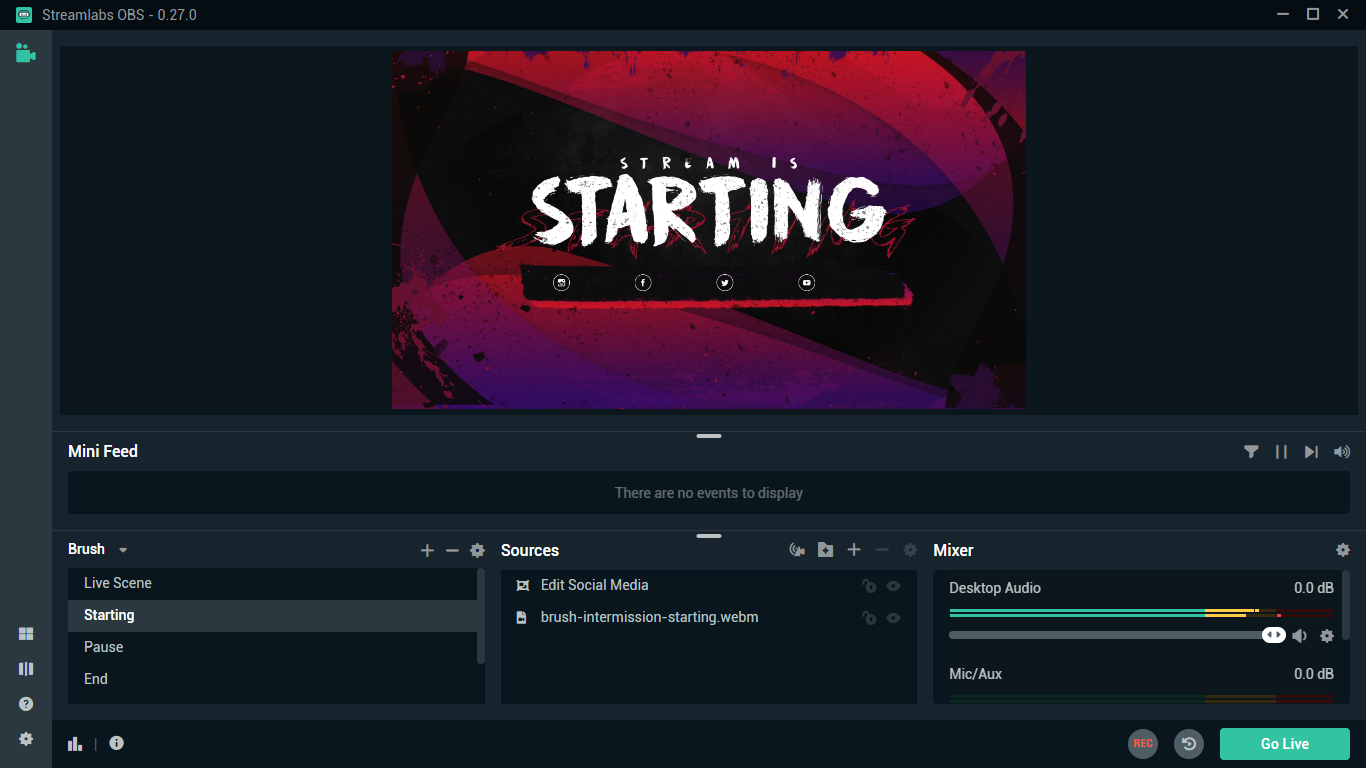
Task: Open the Editor camera icon in sidebar
Action: pyautogui.click(x=26, y=54)
